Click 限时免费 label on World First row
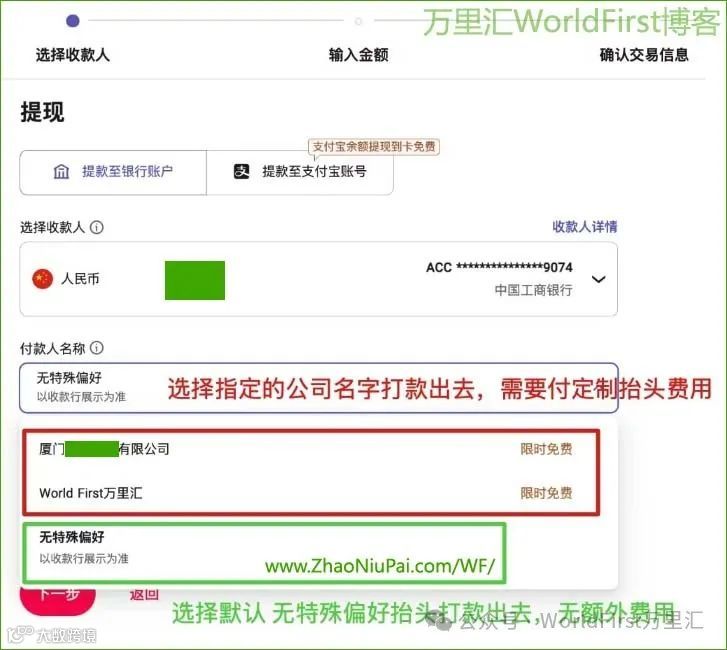Image resolution: width=727 pixels, height=650 pixels. click(x=546, y=493)
